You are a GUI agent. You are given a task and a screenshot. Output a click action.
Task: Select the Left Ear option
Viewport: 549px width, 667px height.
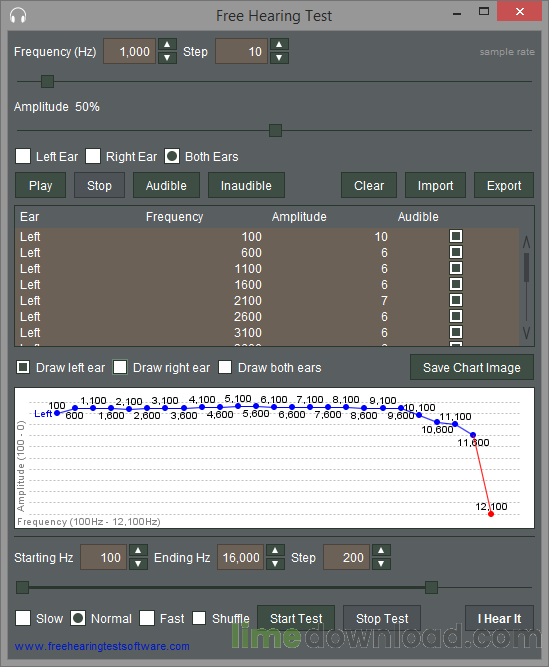[23, 156]
